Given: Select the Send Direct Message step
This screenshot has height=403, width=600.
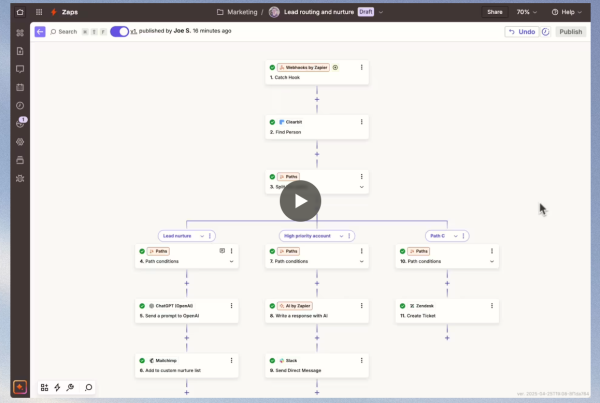Looking at the screenshot, I should (x=317, y=366).
